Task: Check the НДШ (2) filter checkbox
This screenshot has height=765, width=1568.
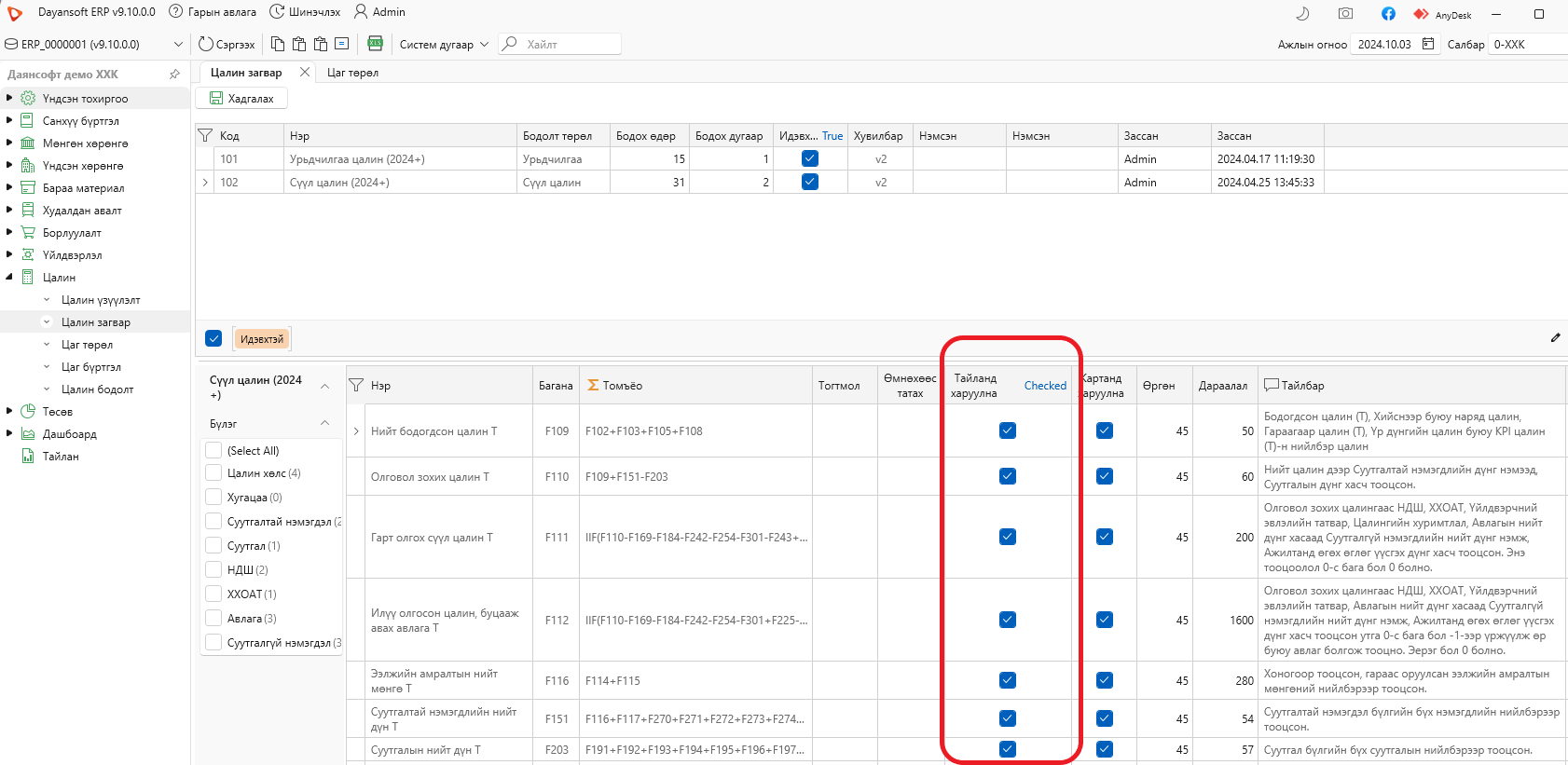Action: [x=213, y=569]
